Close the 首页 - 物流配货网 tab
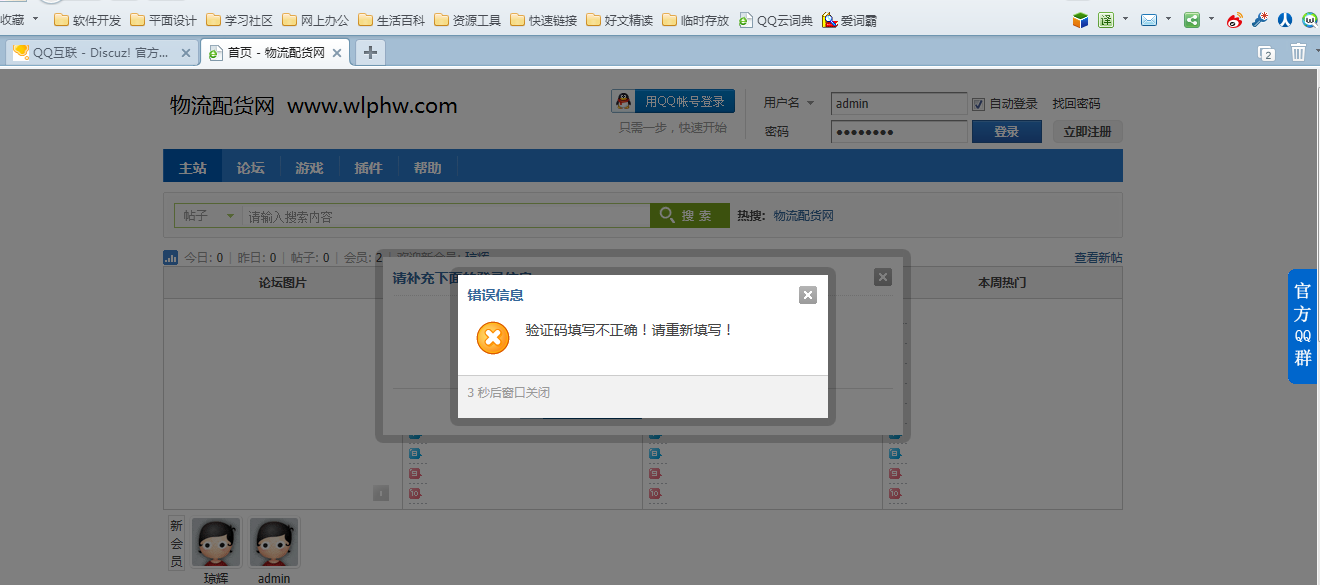 [x=337, y=53]
